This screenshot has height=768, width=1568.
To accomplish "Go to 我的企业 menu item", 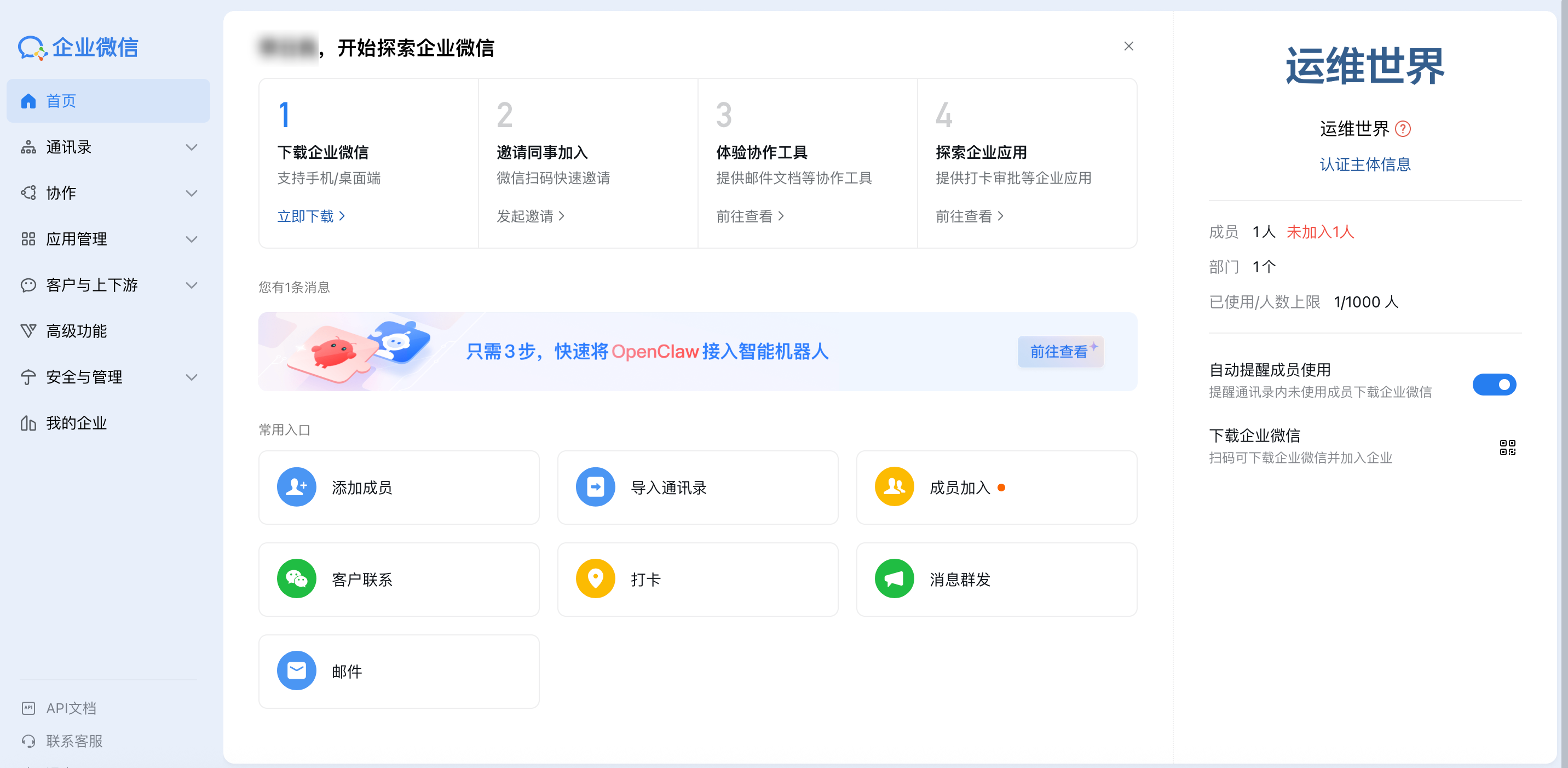I will pyautogui.click(x=76, y=423).
